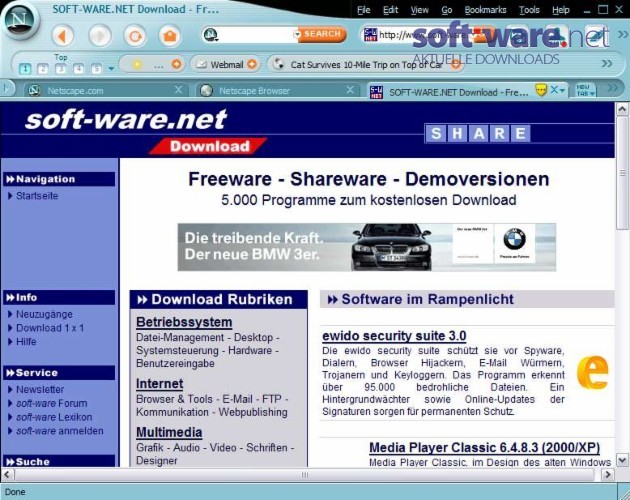
Task: Click the Netscape N logo
Action: click(20, 20)
